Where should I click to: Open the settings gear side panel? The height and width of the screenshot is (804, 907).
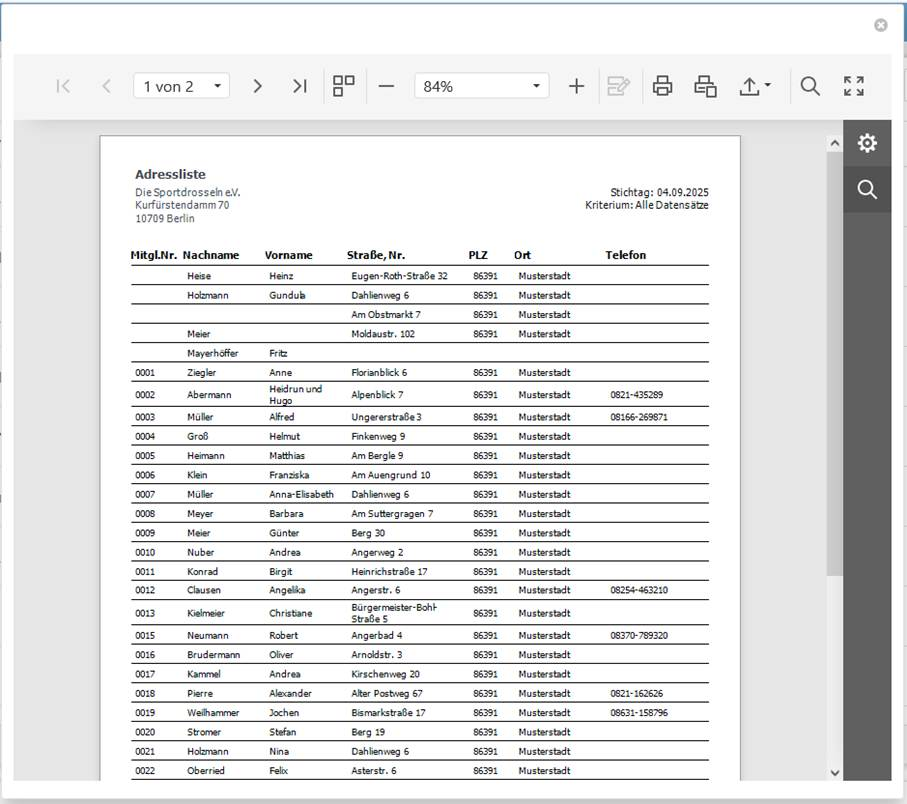click(x=867, y=143)
